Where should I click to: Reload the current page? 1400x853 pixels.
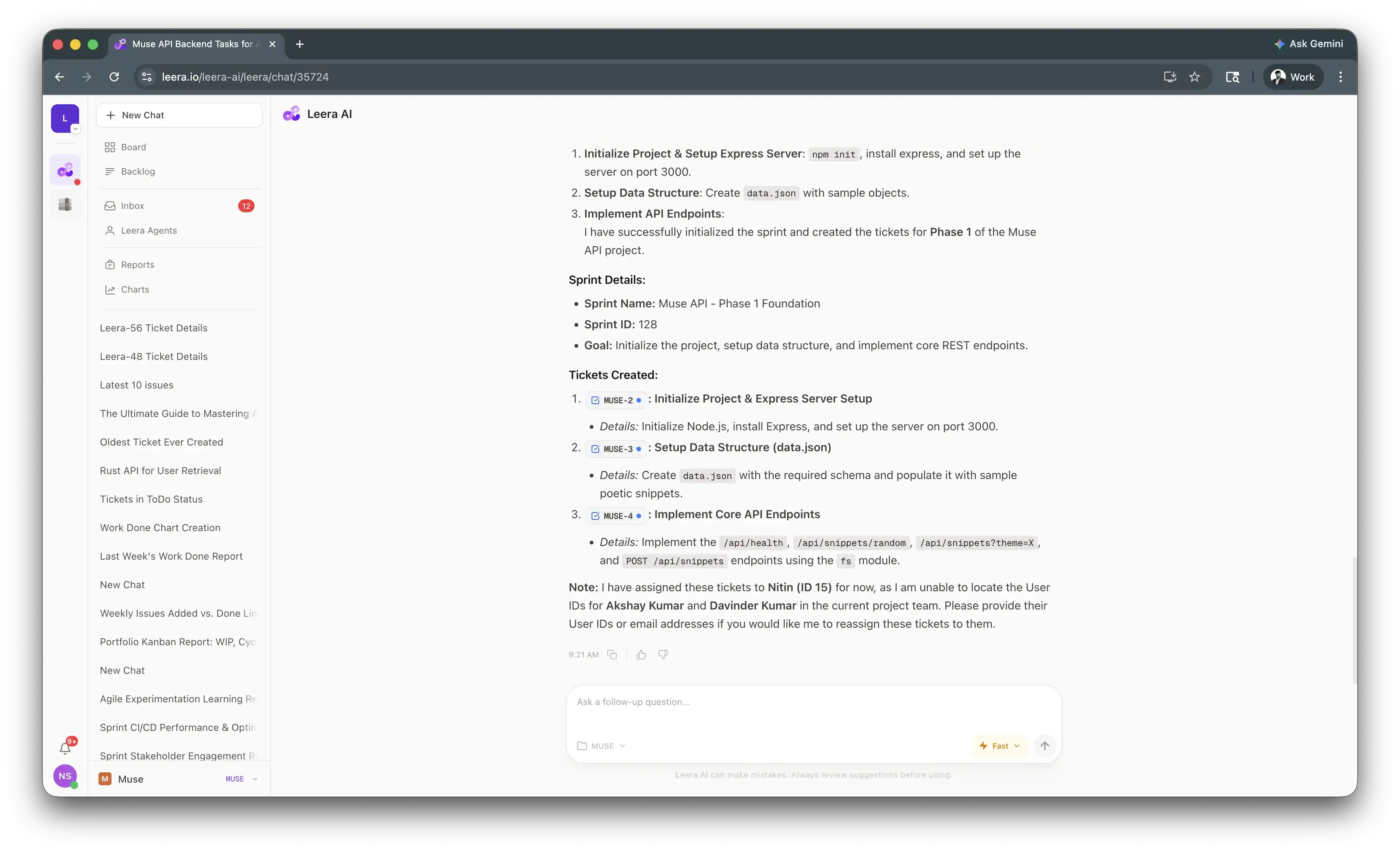click(x=114, y=77)
